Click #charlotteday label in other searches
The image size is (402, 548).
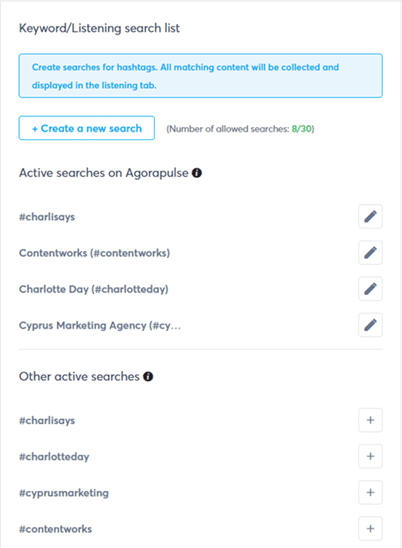(x=54, y=457)
